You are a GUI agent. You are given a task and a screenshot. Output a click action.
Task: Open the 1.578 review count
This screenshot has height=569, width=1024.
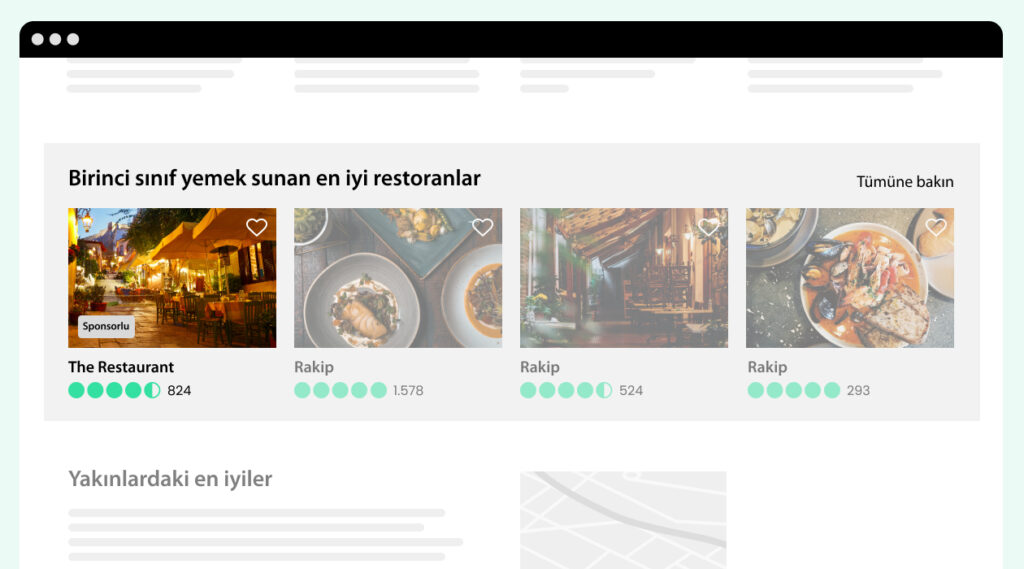pyautogui.click(x=408, y=391)
